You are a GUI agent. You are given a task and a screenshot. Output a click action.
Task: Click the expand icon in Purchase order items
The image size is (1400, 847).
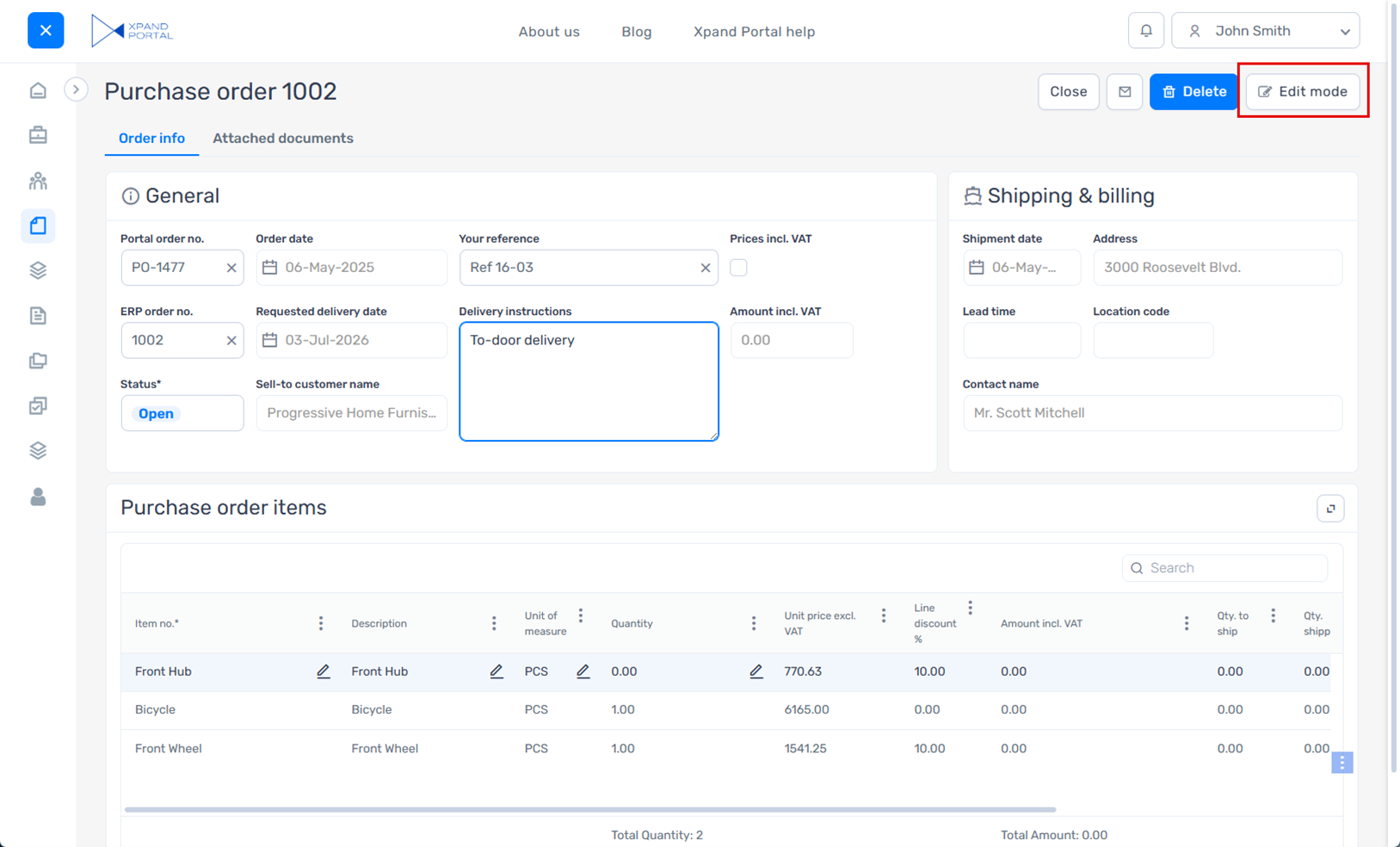tap(1330, 509)
